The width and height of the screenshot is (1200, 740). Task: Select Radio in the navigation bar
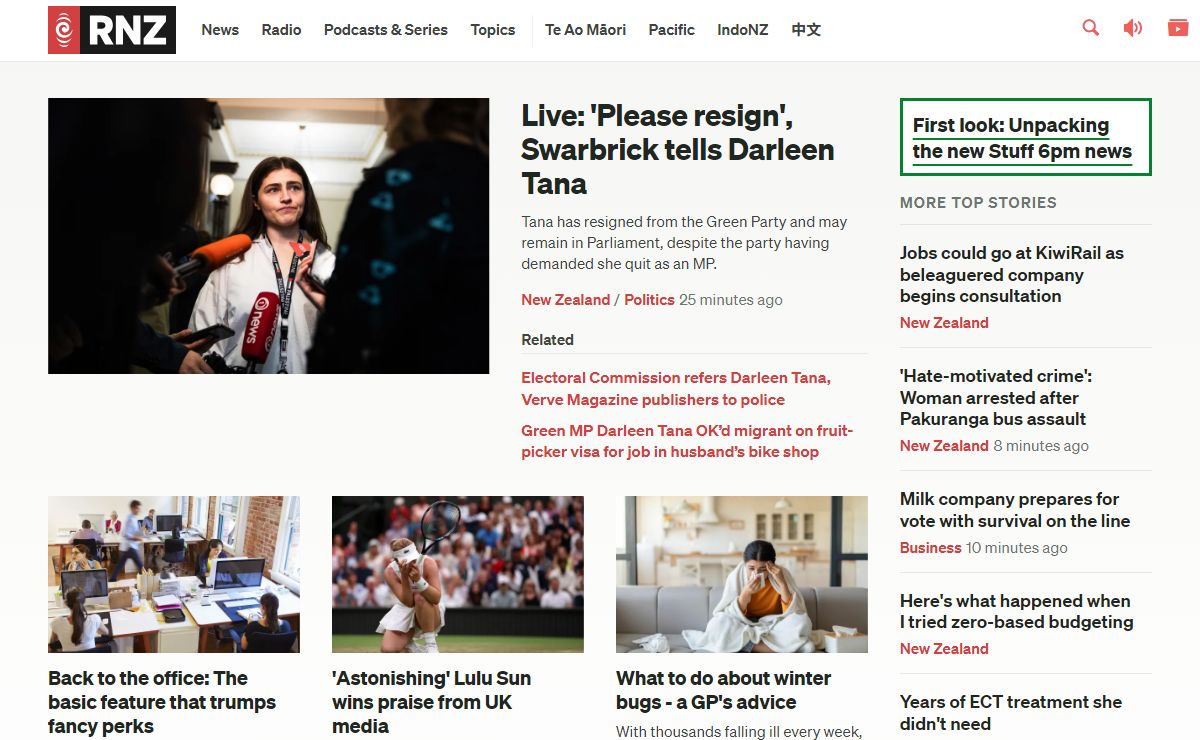point(281,30)
